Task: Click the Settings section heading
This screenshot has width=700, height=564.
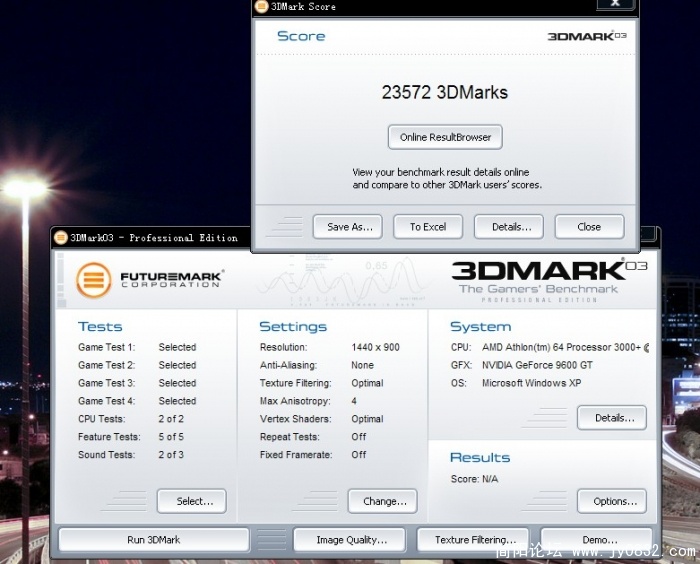Action: point(293,326)
